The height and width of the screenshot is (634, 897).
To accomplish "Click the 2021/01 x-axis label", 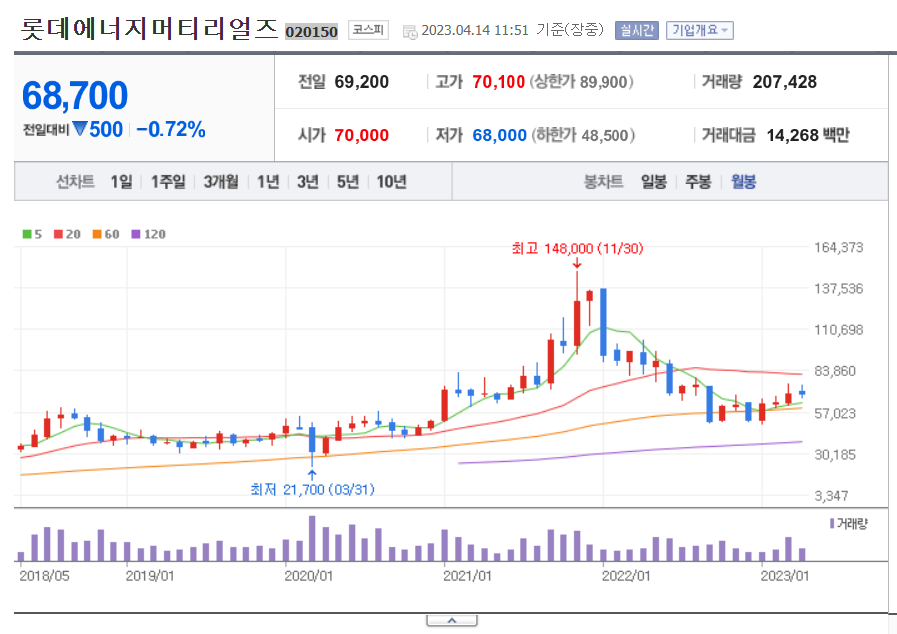I will (467, 576).
